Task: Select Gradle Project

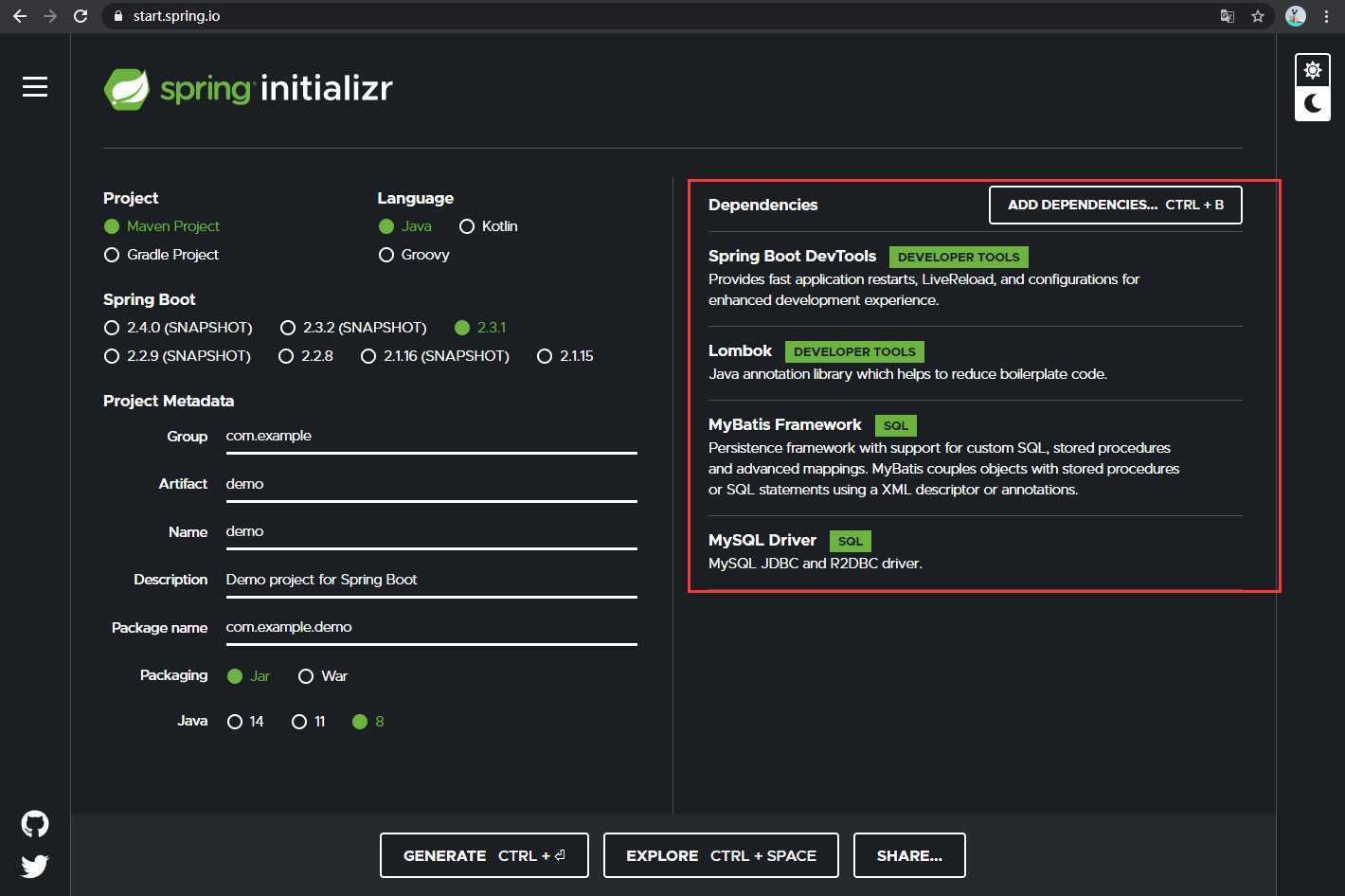Action: coord(161,255)
